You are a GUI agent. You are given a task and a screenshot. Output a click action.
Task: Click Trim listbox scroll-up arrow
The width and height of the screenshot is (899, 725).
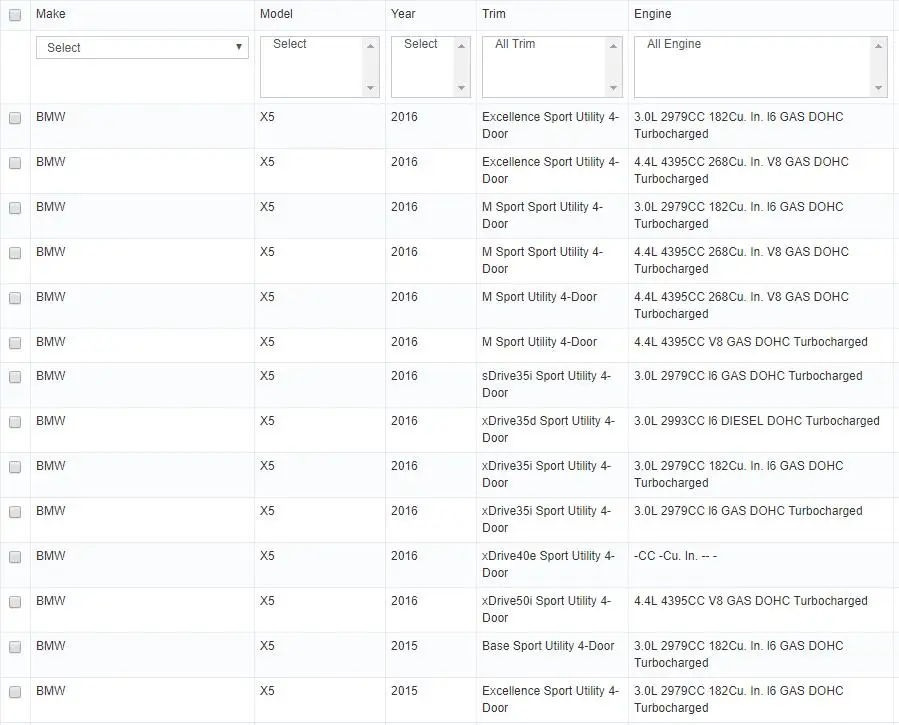pos(613,46)
